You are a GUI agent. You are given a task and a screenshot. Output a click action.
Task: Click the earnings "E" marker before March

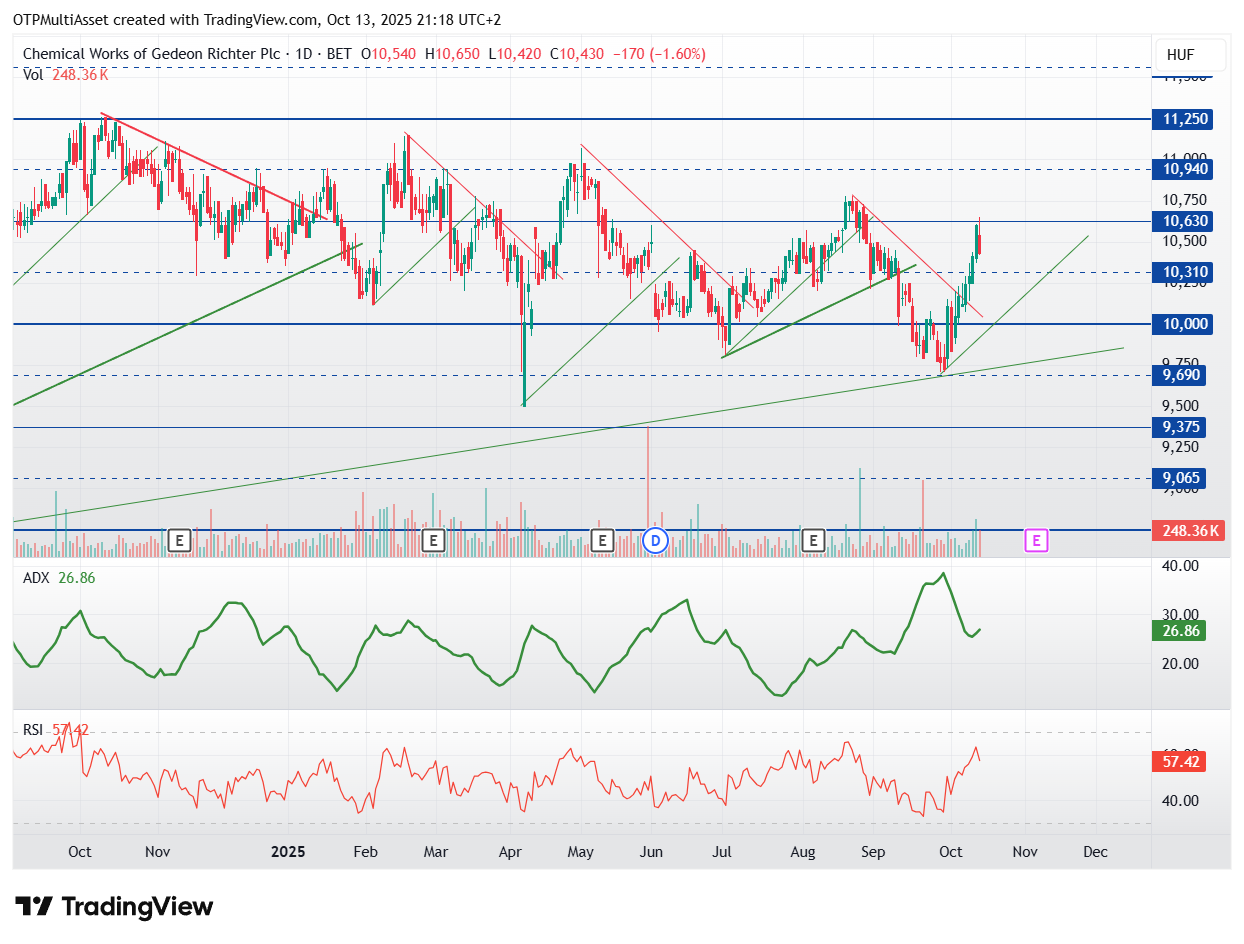click(x=433, y=541)
